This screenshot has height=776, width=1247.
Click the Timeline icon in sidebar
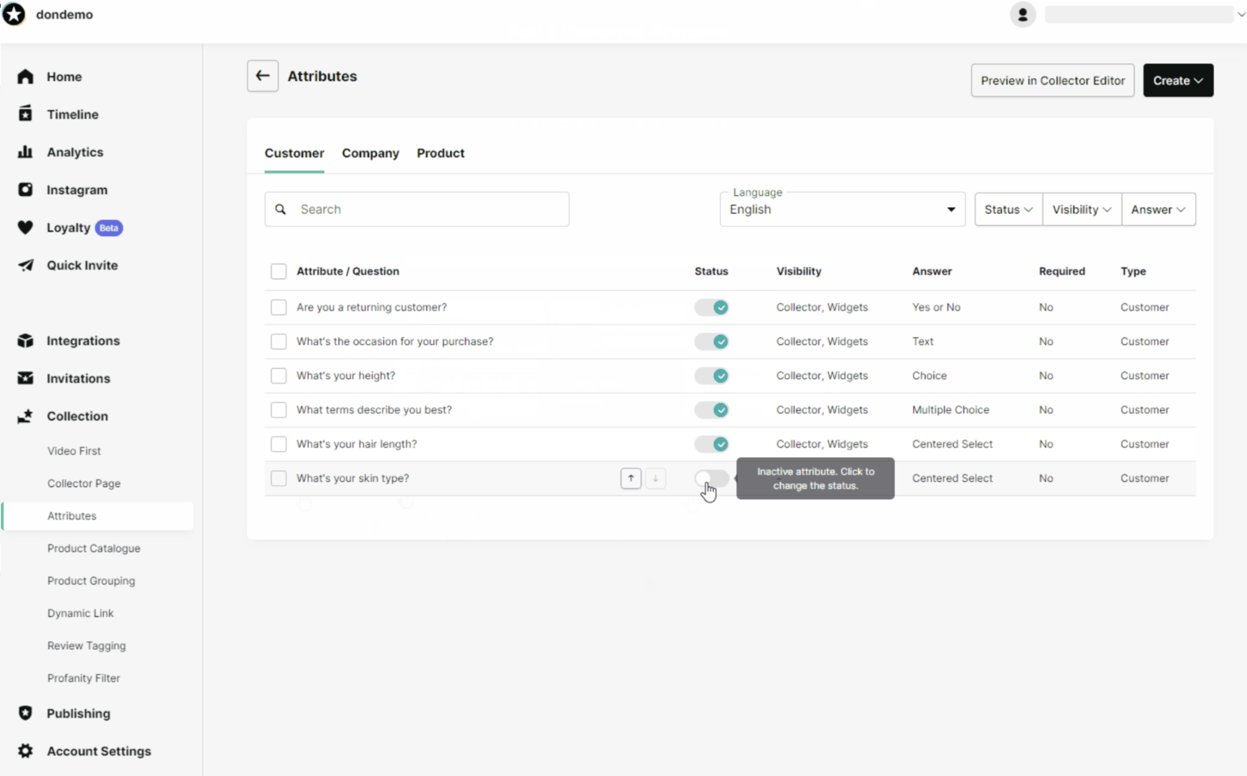[x=26, y=114]
